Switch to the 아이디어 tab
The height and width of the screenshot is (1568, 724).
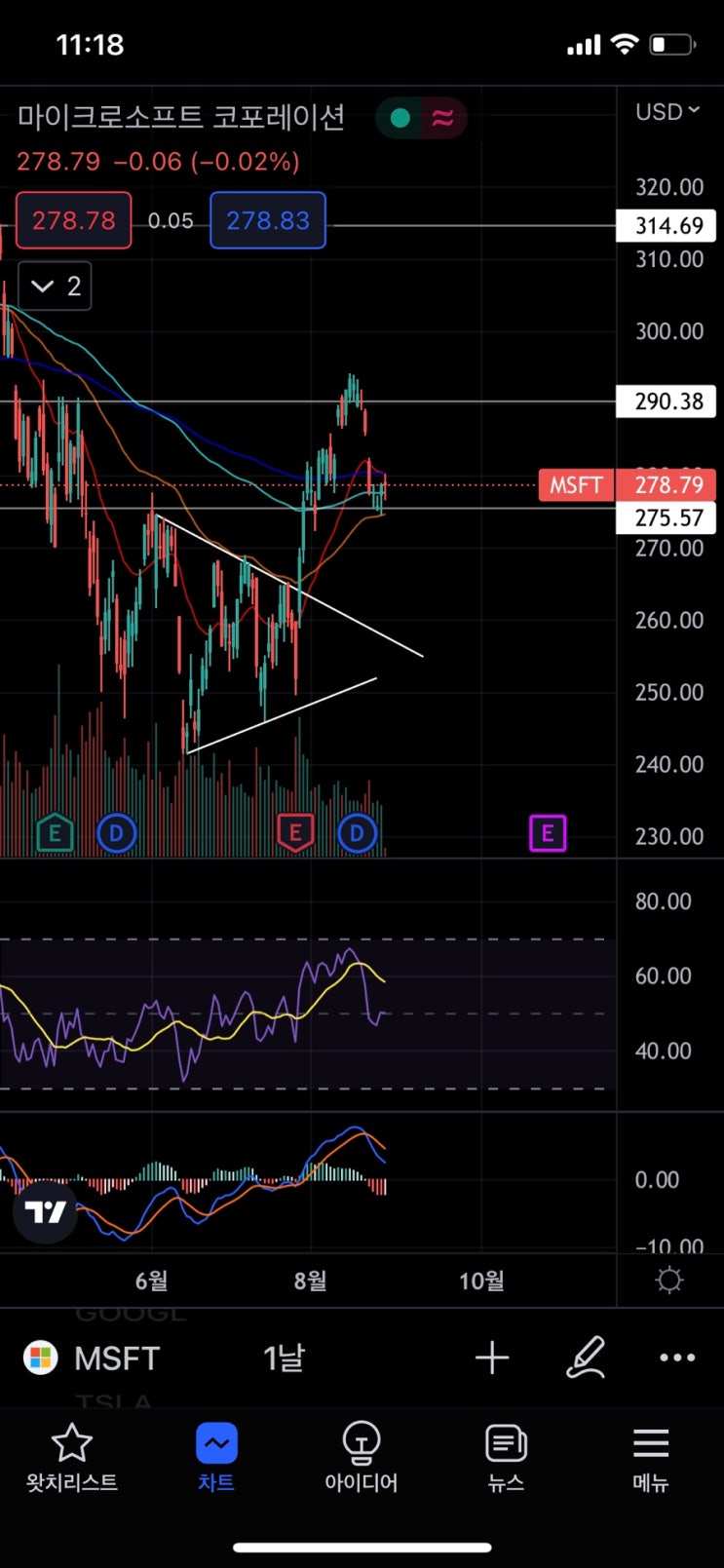362,1458
